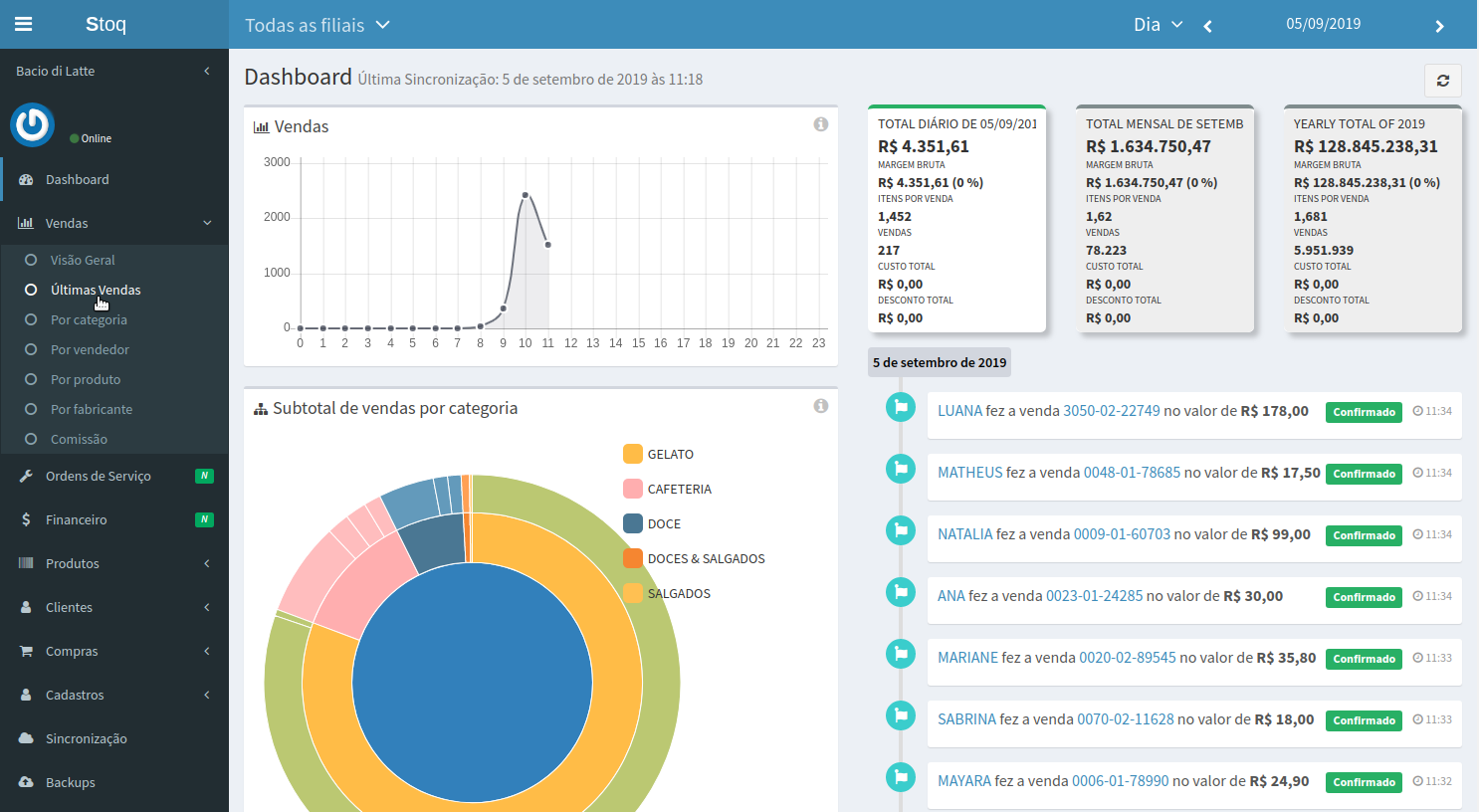Image resolution: width=1479 pixels, height=812 pixels.
Task: Select Comissão radio item
Action: 31,440
